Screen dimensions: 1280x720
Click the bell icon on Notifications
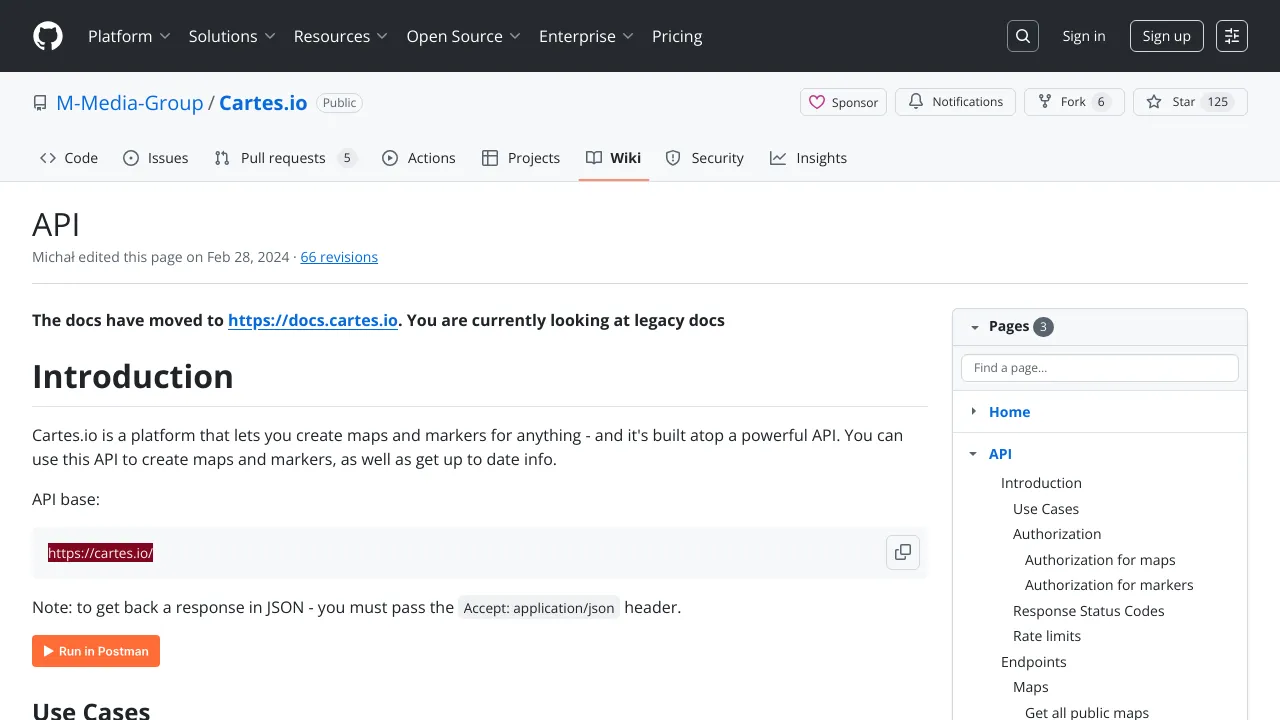[x=916, y=102]
